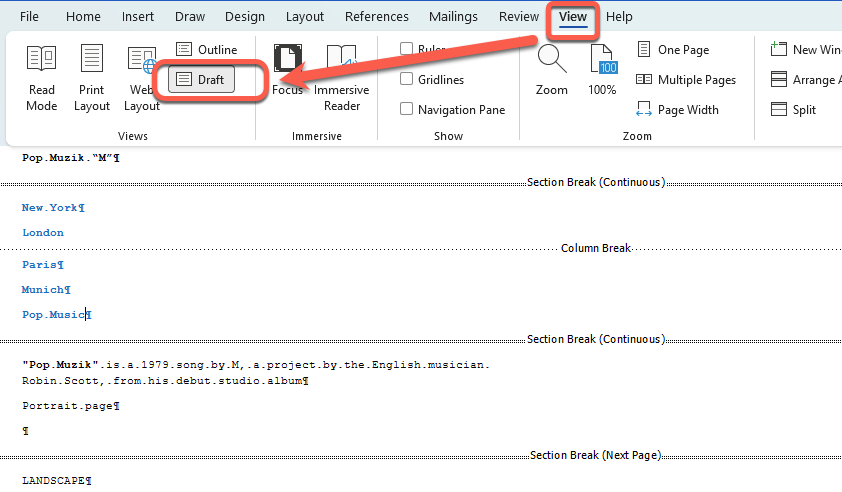
Task: Switch to Web Layout view
Action: point(142,78)
